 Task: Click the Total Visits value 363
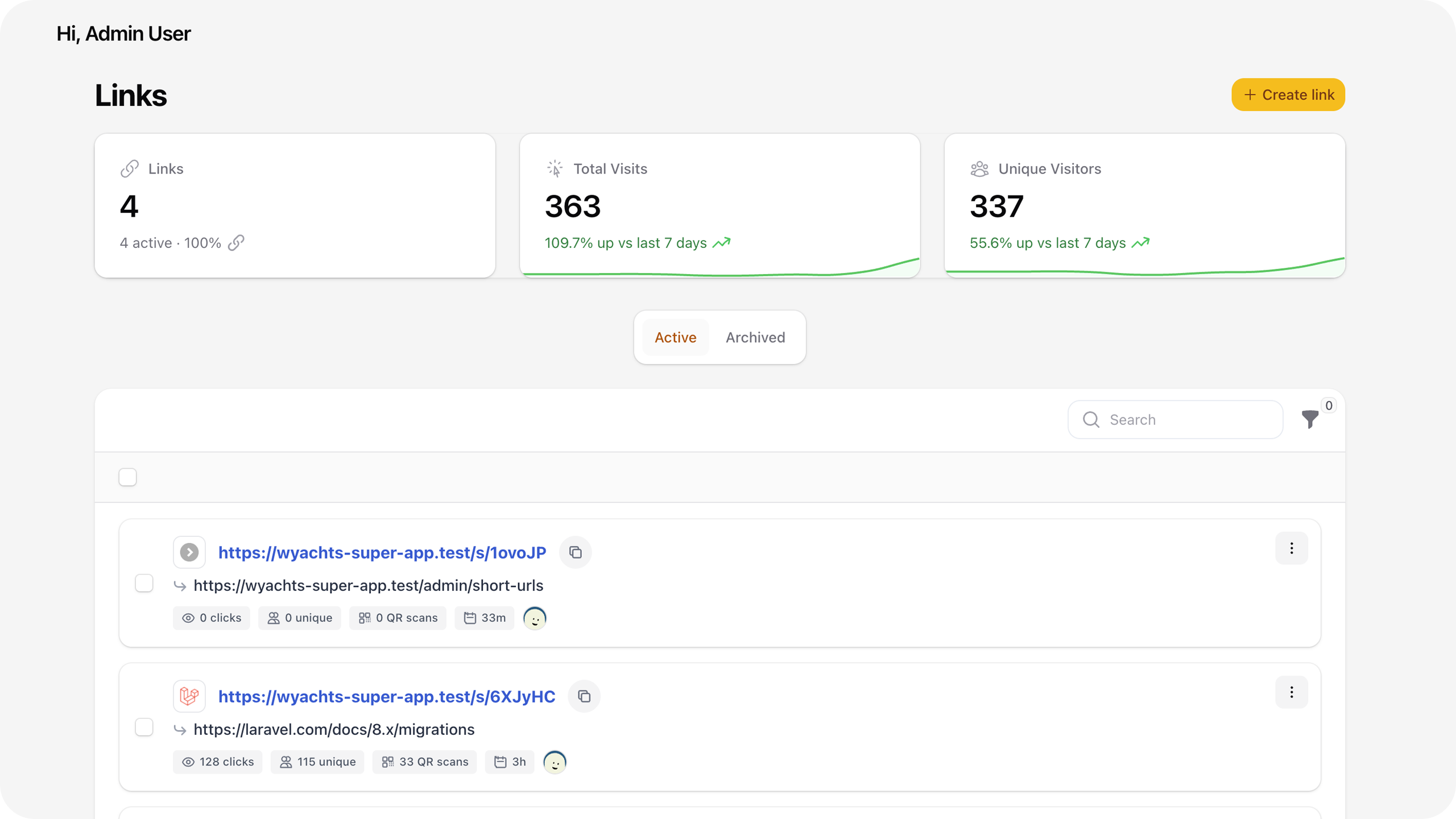tap(573, 206)
